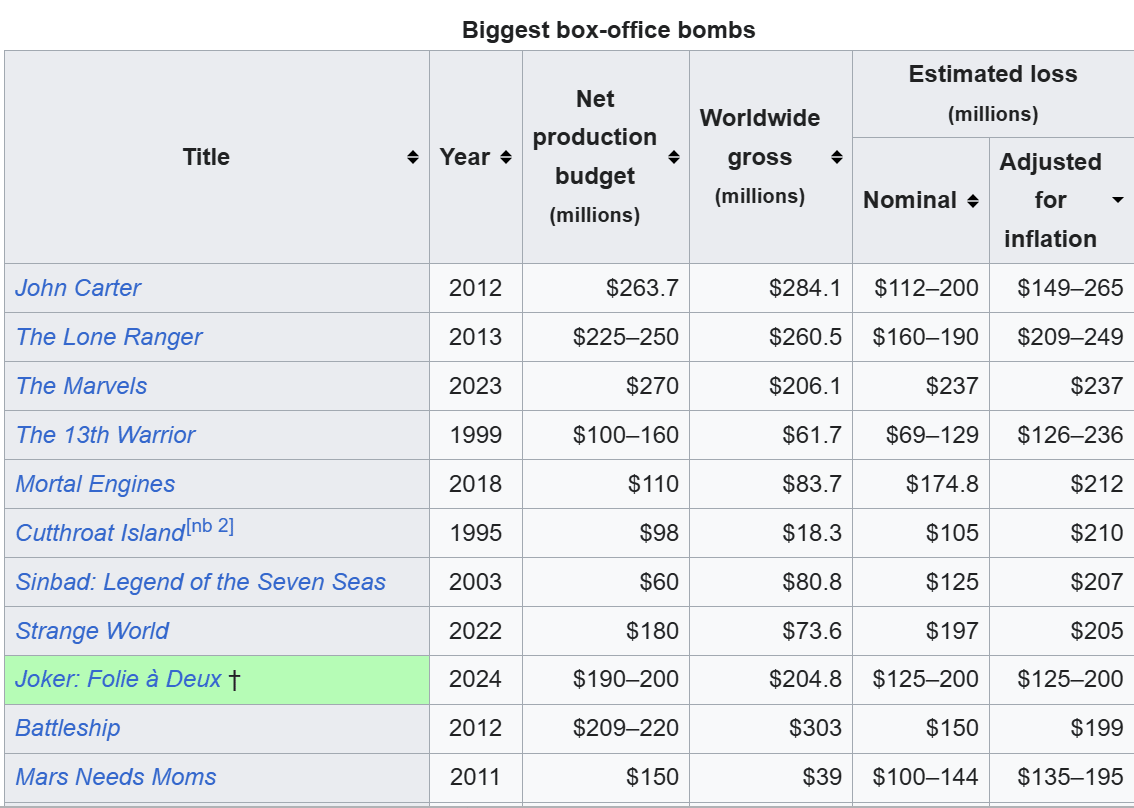Open the Mars Needs Moms link
This screenshot has width=1134, height=808.
pos(116,777)
